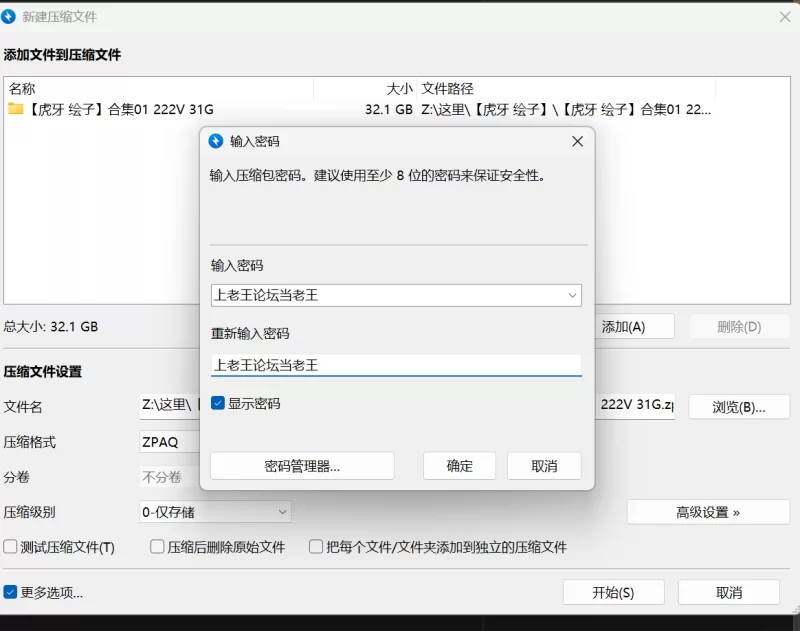Open the 压缩格式 ZPAQ dropdown

click(170, 442)
